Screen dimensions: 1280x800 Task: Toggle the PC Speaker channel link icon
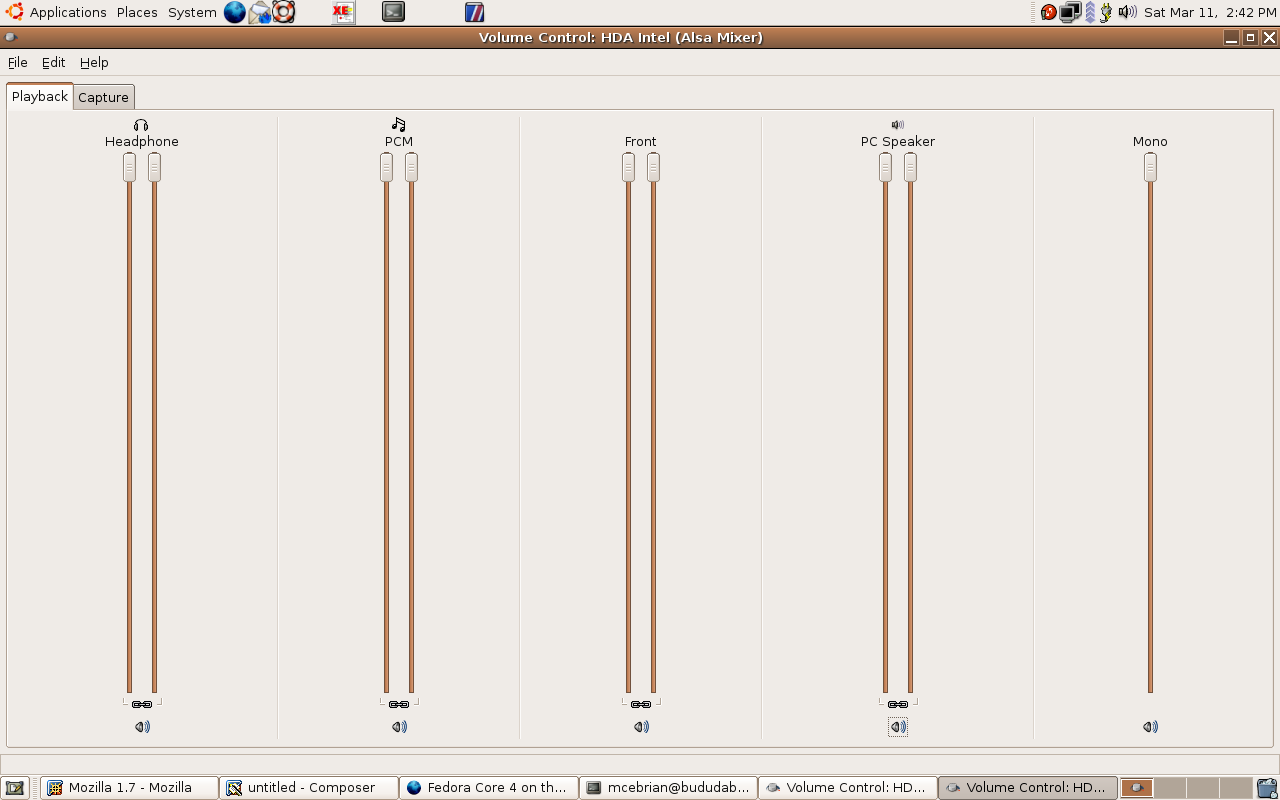coord(898,704)
